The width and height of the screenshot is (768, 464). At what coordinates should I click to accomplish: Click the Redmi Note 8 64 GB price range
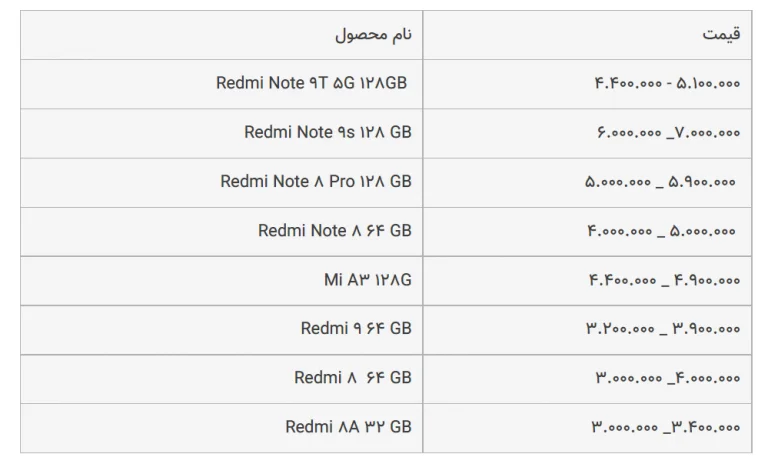[661, 231]
